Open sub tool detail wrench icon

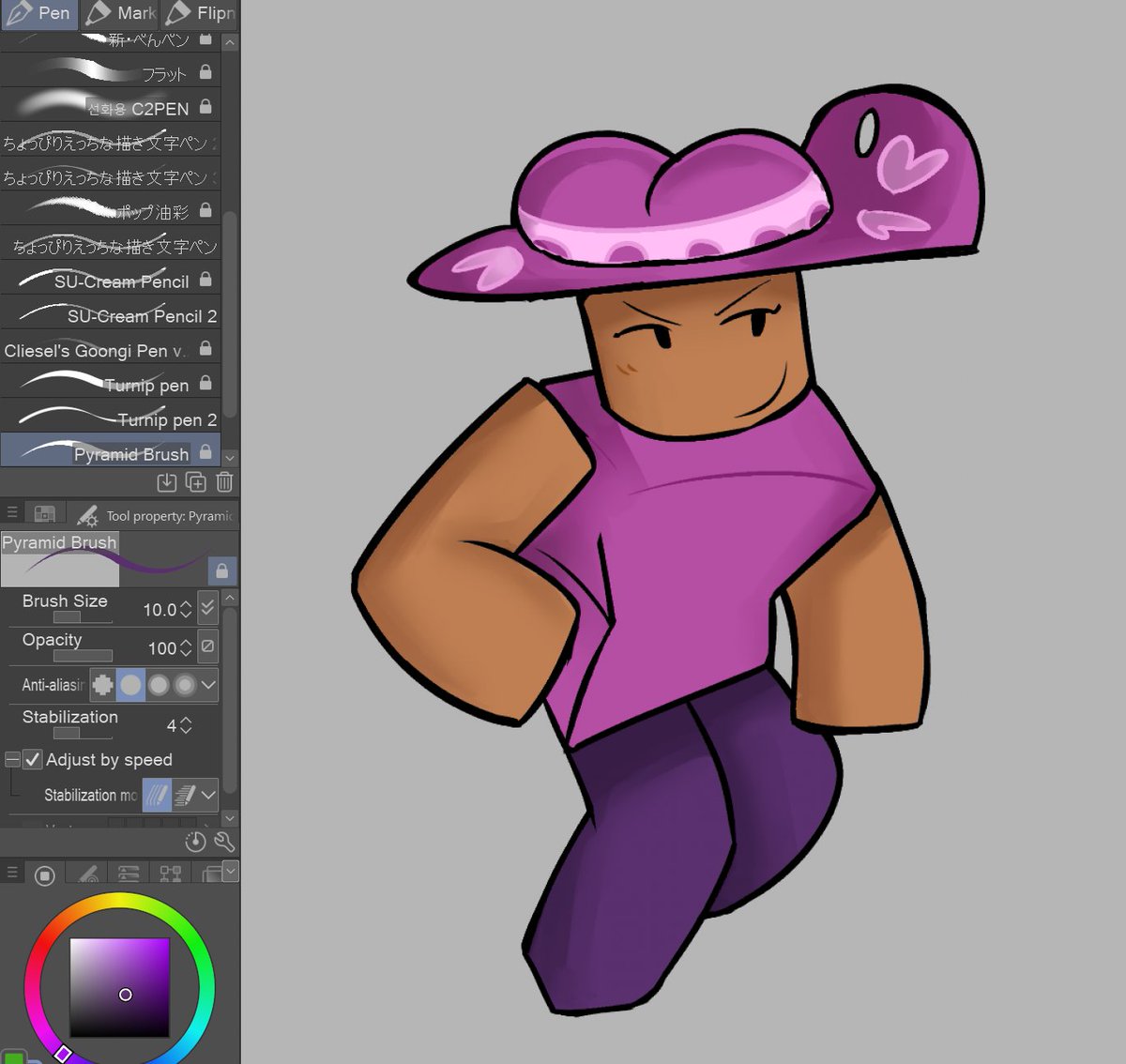[x=224, y=842]
